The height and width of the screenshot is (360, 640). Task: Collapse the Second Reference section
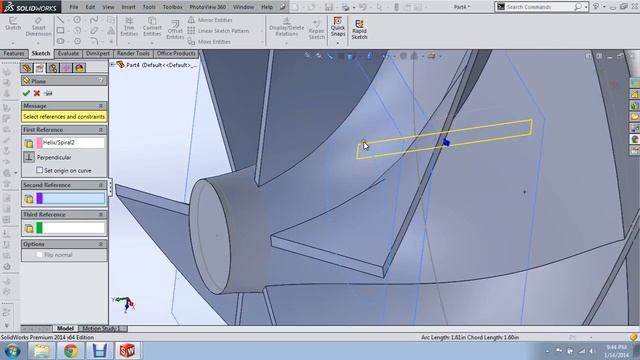click(101, 185)
